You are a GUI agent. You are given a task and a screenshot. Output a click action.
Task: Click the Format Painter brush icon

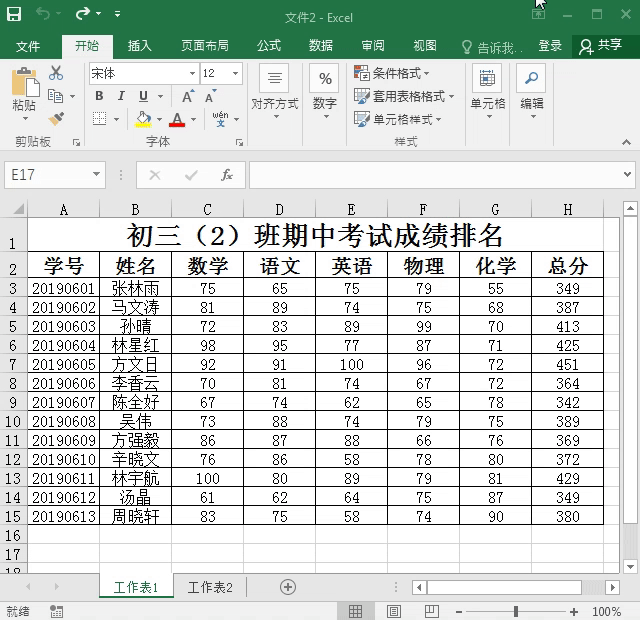[56, 119]
